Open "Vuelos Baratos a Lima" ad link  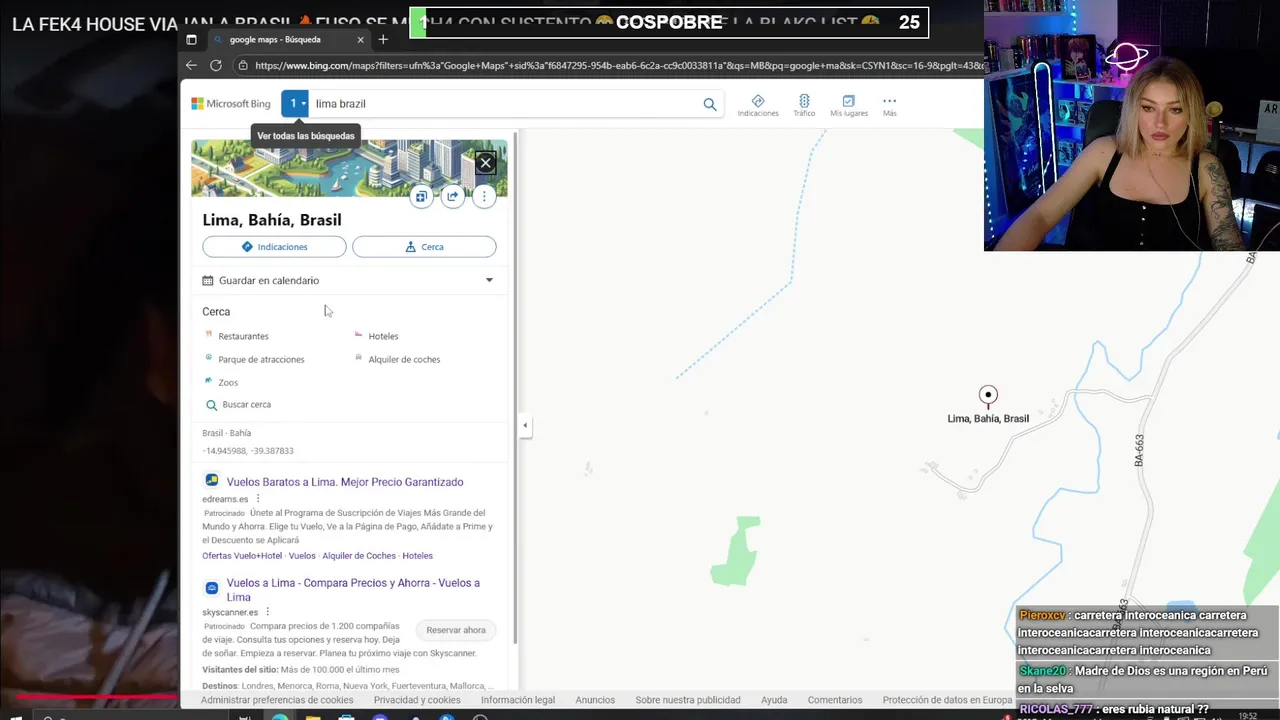[345, 482]
